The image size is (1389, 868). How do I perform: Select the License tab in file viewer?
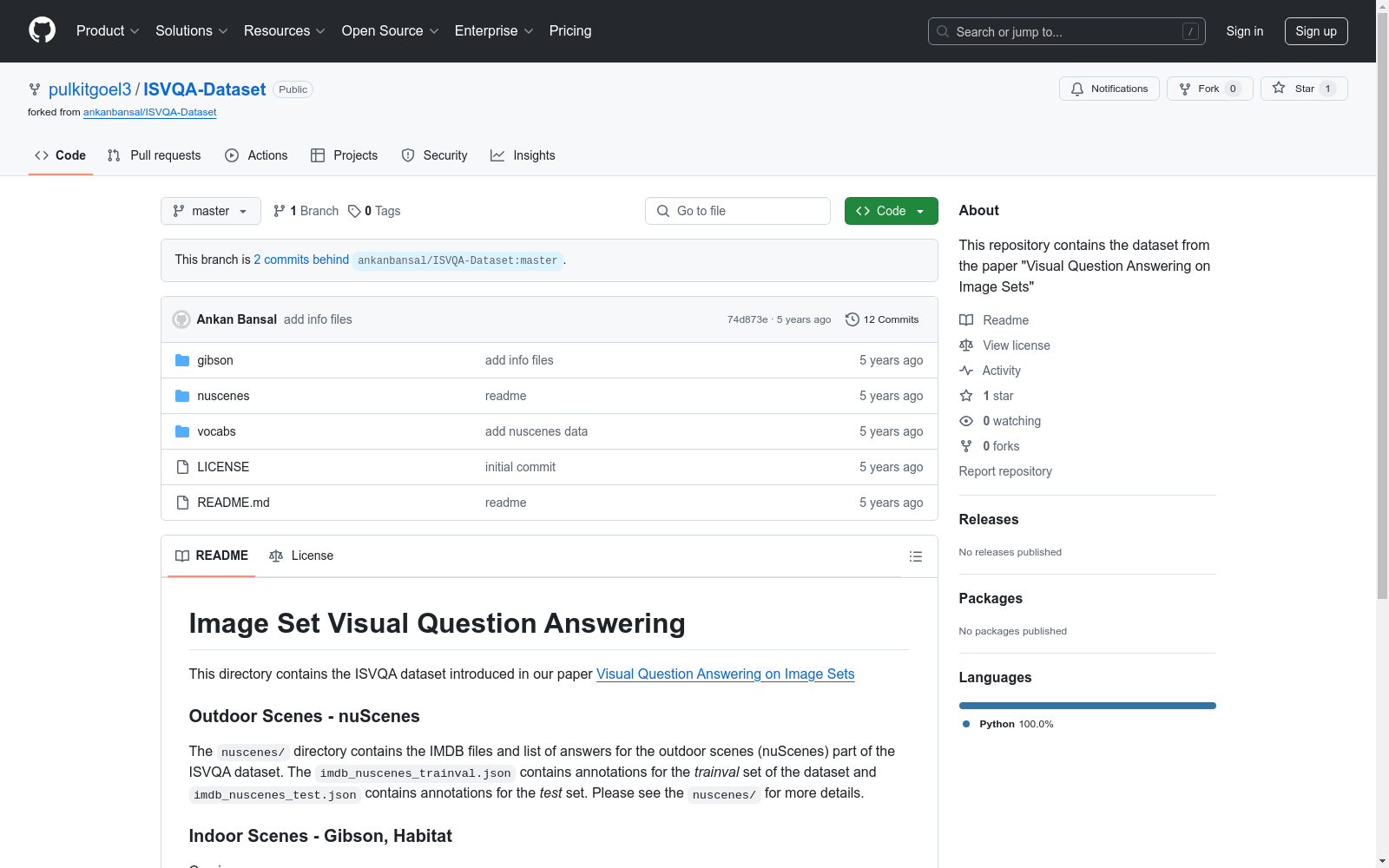(301, 556)
